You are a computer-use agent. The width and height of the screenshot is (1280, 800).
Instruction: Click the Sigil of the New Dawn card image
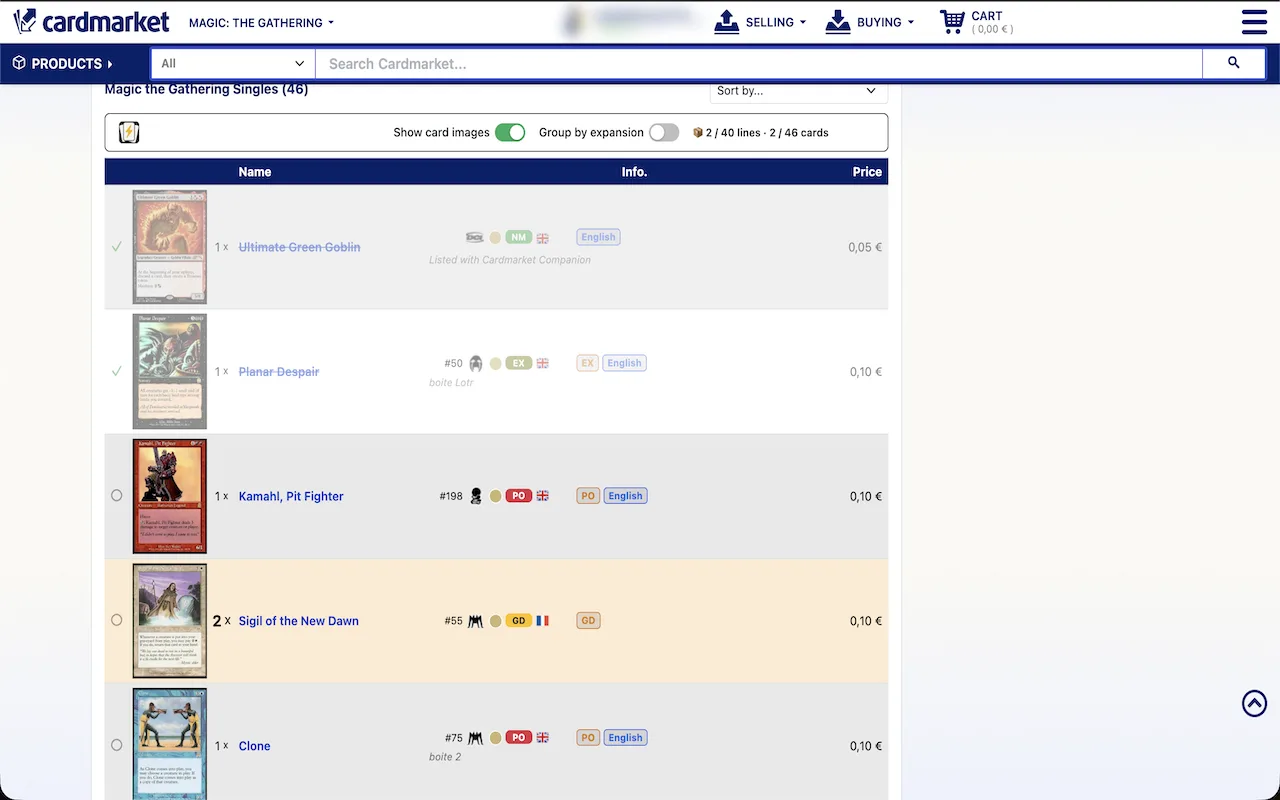(170, 621)
